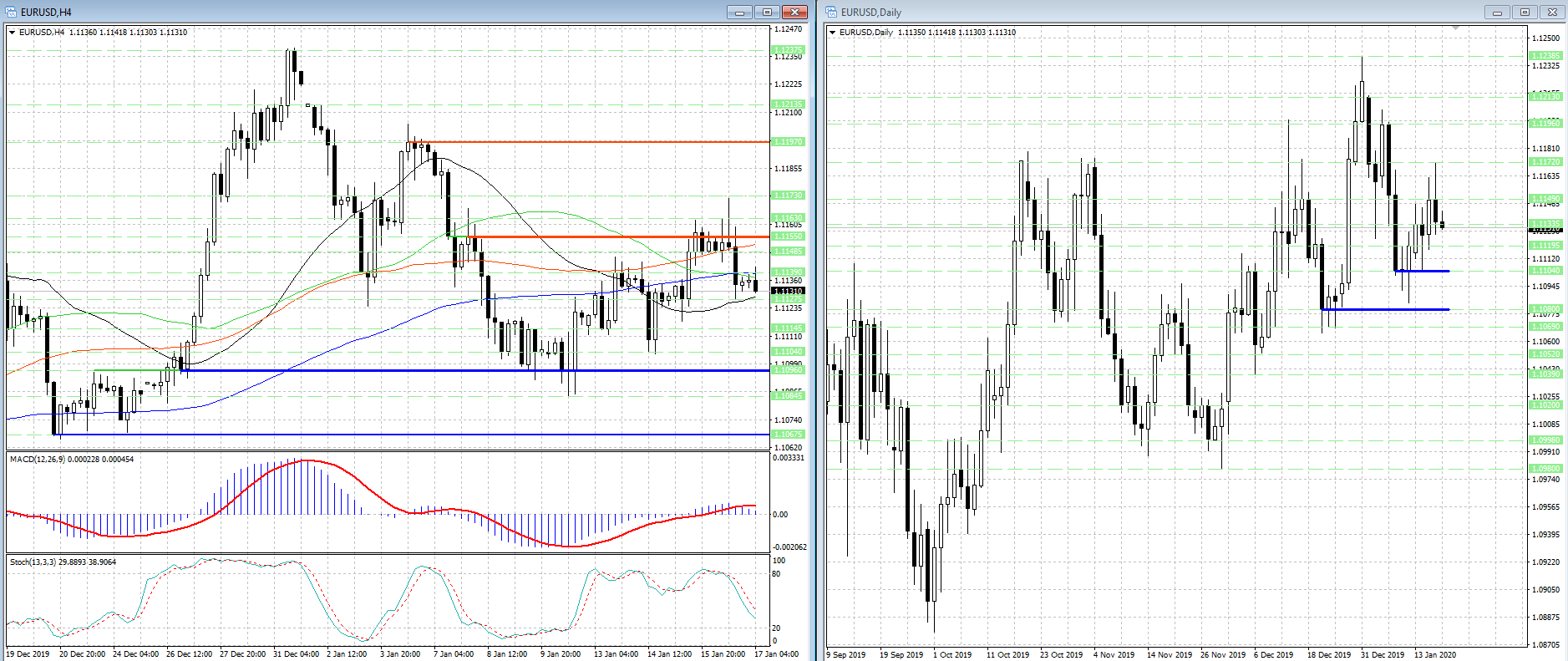1568x661 pixels.
Task: Maximize the EURUSD,Daily chart window
Action: 1525,12
